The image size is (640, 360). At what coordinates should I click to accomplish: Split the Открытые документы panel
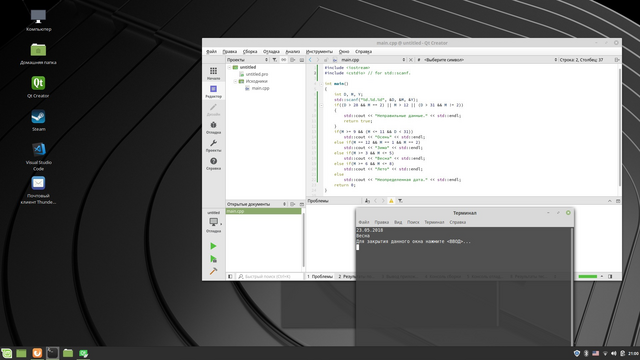293,204
